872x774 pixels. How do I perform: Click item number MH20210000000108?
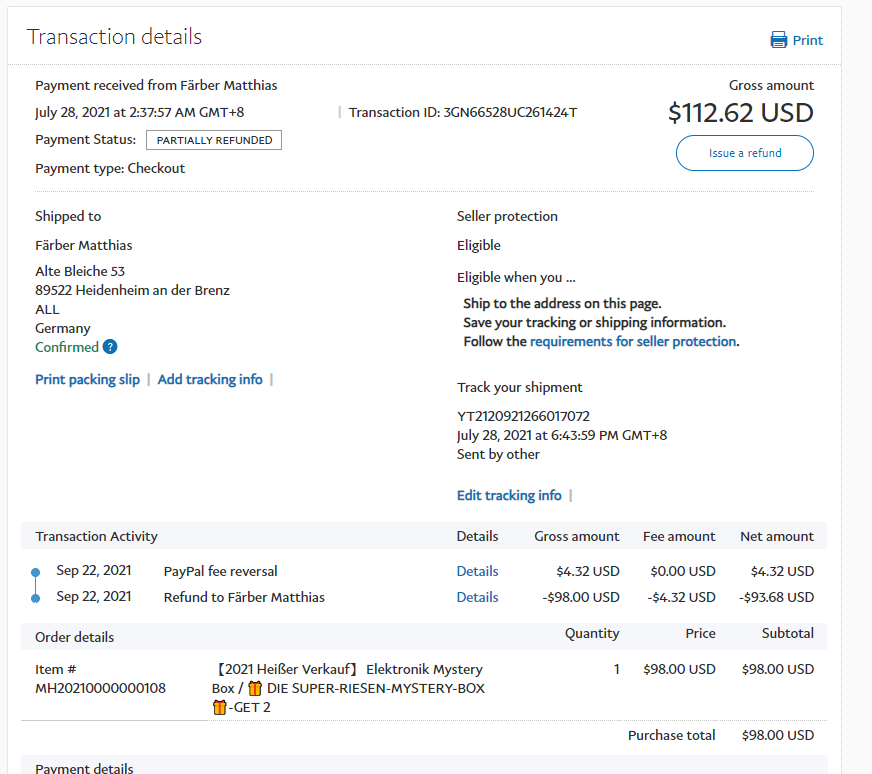coord(100,688)
